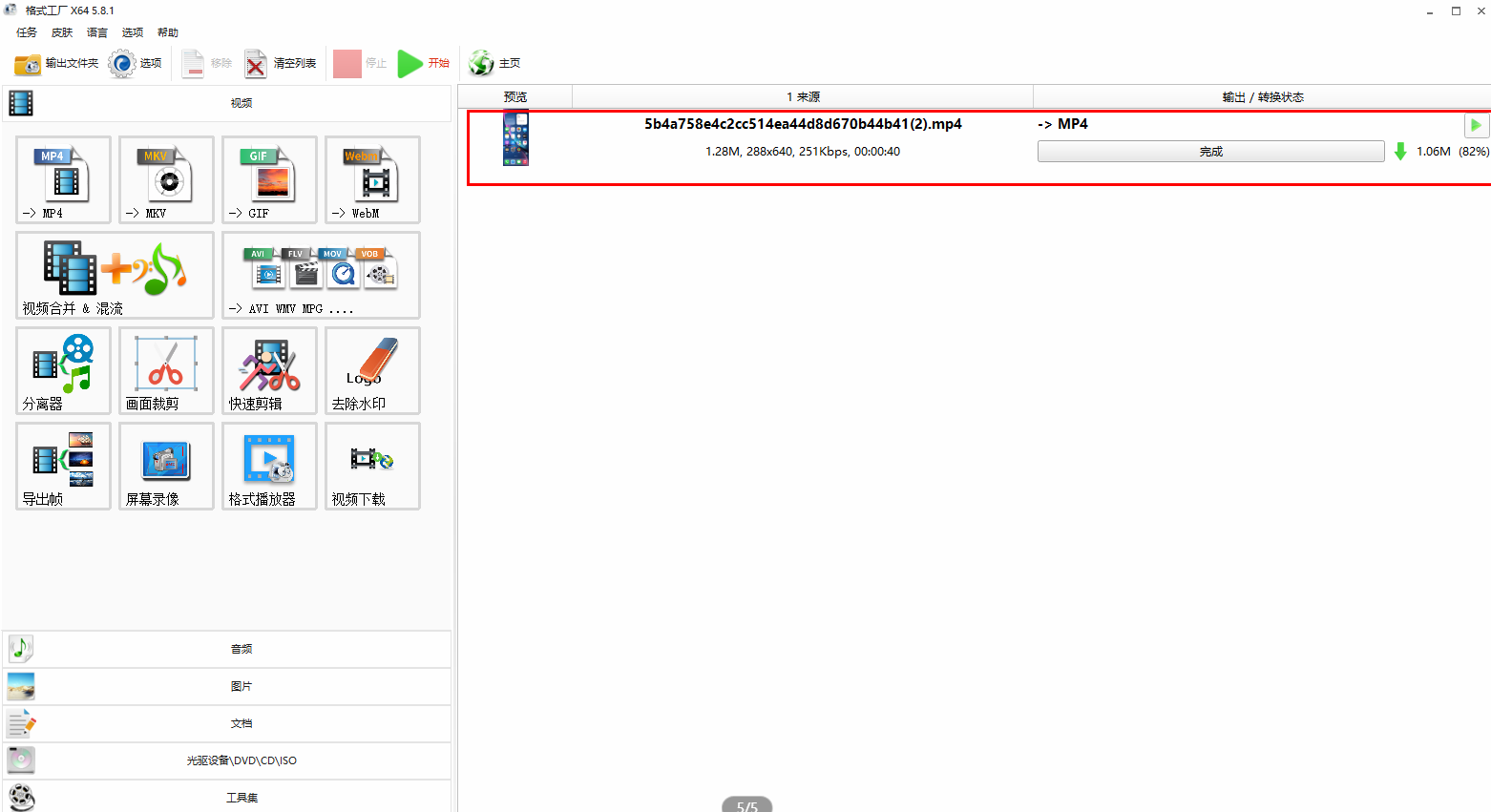This screenshot has width=1491, height=812.
Task: Click the Start (开始) button
Action: point(424,63)
